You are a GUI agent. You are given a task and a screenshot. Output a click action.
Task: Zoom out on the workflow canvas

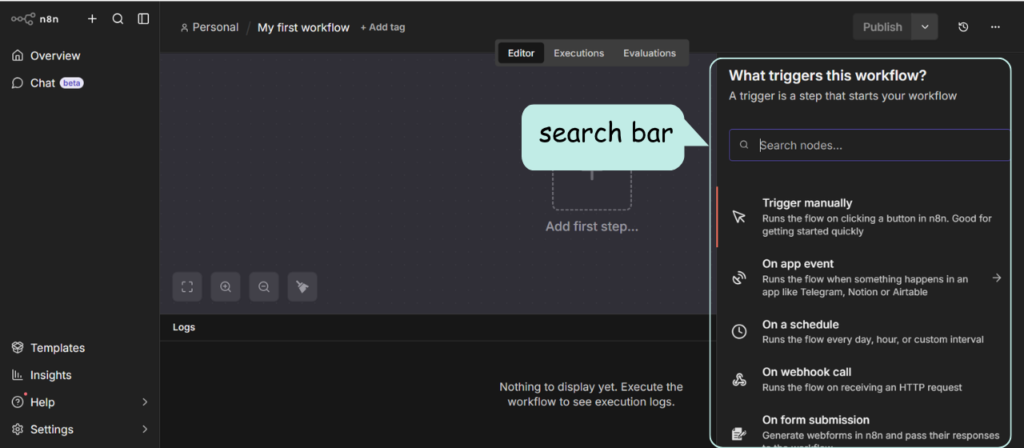click(x=264, y=287)
